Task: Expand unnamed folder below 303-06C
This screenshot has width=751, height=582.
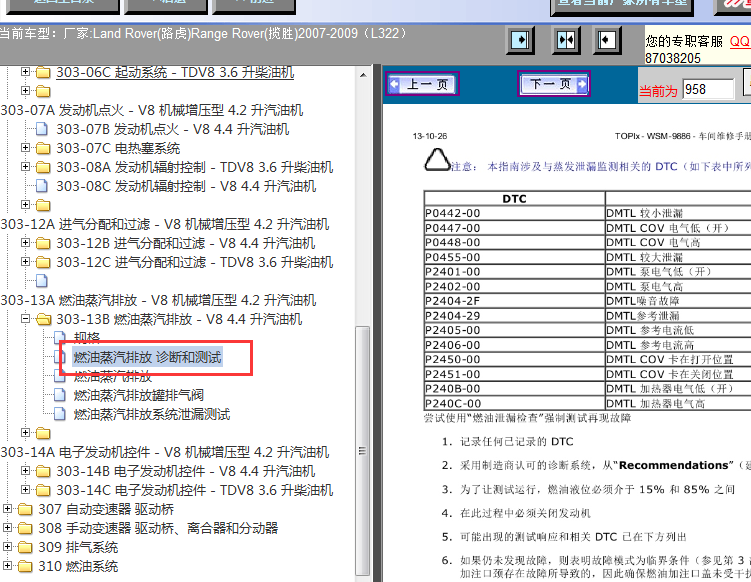Action: (x=25, y=91)
